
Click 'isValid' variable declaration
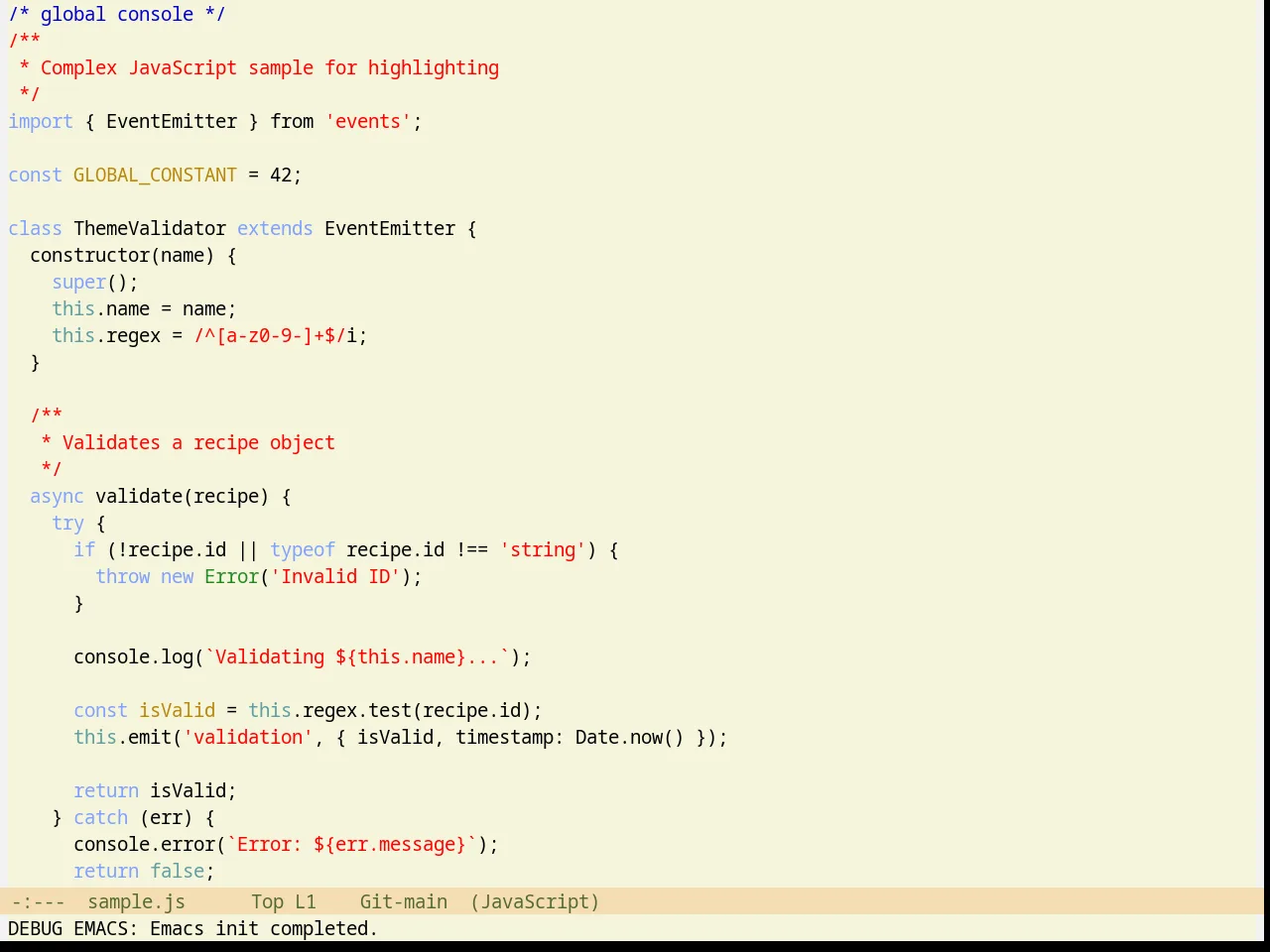(177, 710)
